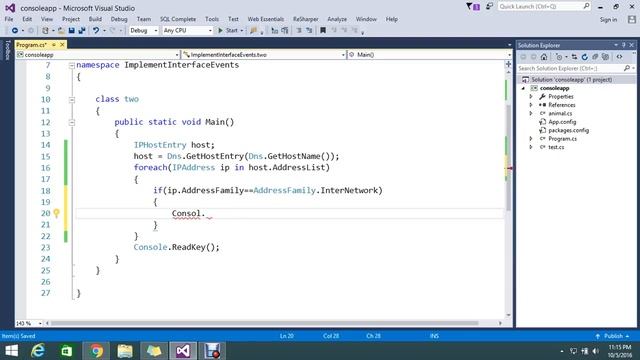Click in the Quick Launch search box
The height and width of the screenshot is (360, 640).
coord(544,7)
